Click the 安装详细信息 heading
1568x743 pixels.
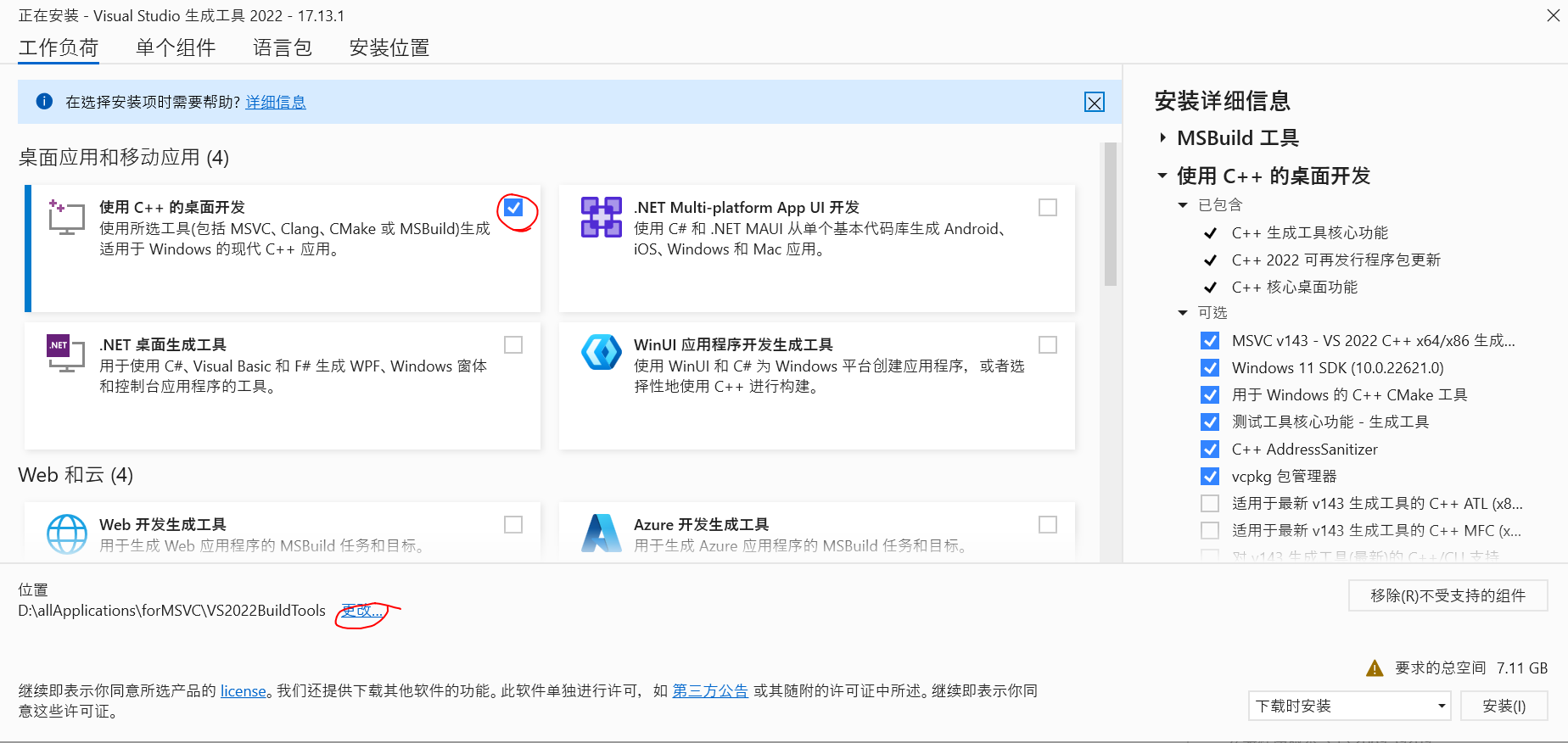1223,101
